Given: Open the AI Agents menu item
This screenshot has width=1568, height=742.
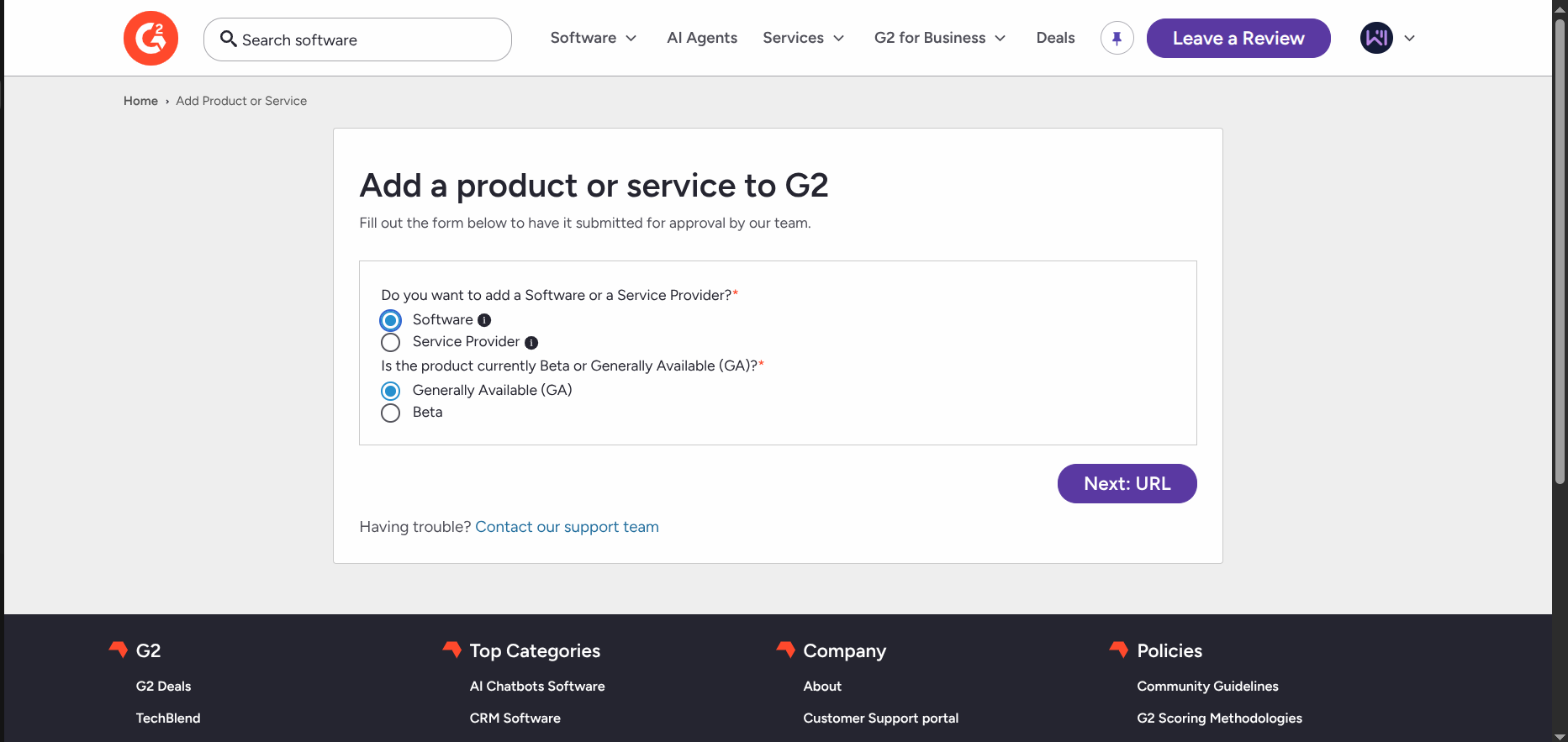Looking at the screenshot, I should (x=702, y=38).
